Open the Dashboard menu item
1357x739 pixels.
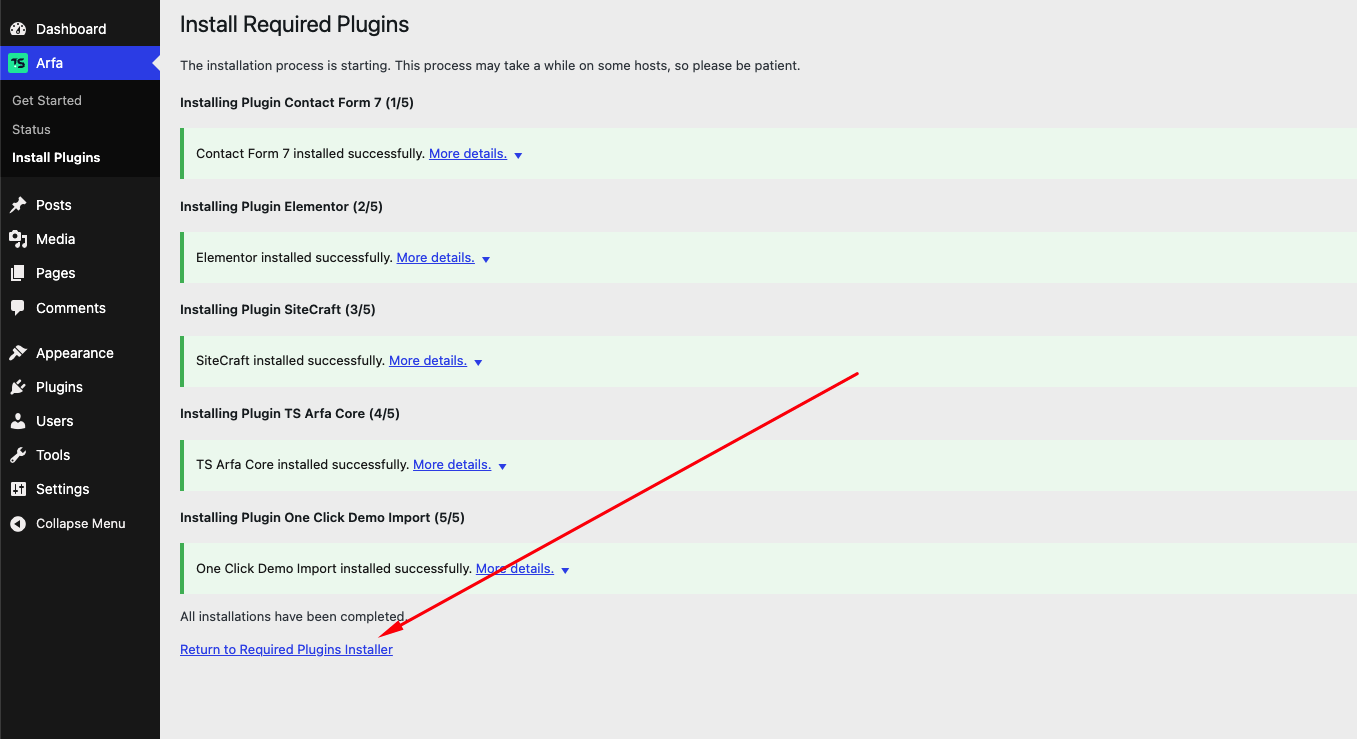pyautogui.click(x=80, y=29)
